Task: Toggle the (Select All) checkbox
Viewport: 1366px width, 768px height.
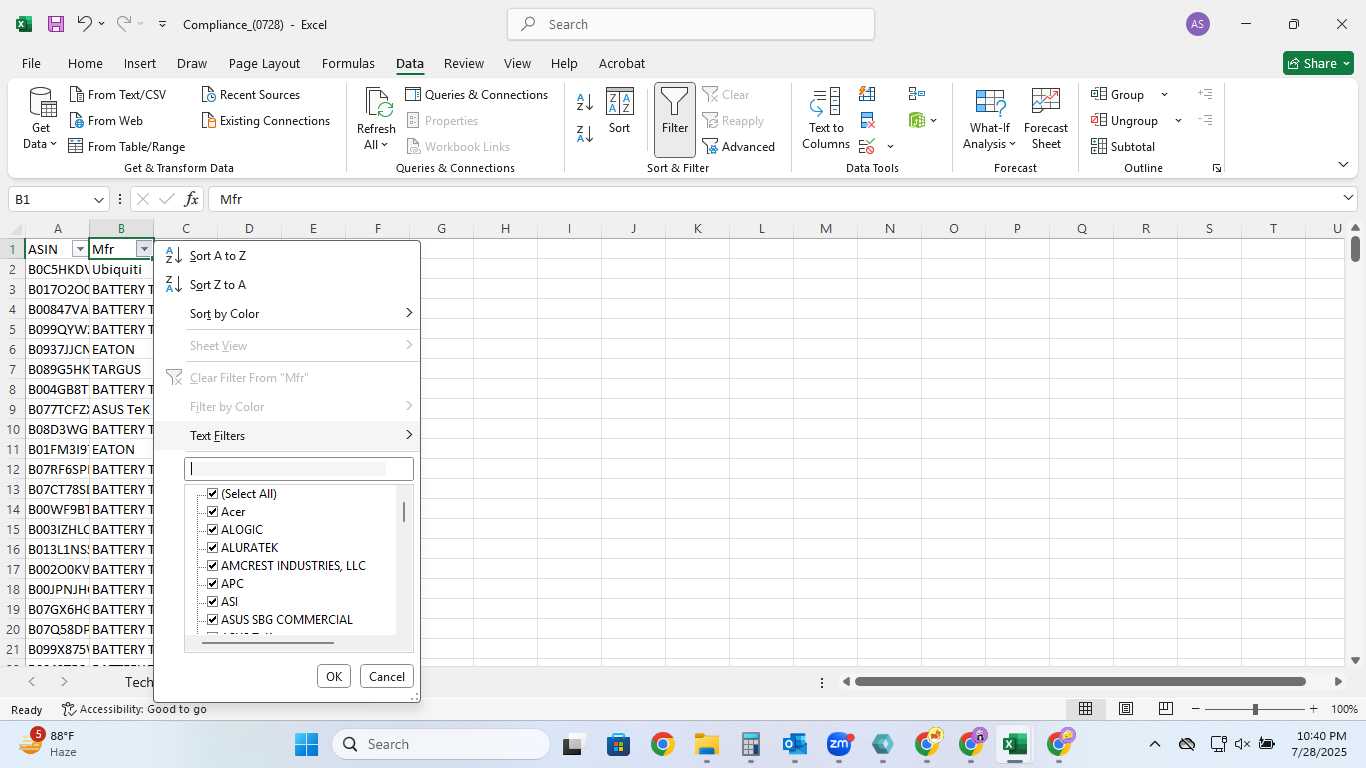Action: point(212,494)
